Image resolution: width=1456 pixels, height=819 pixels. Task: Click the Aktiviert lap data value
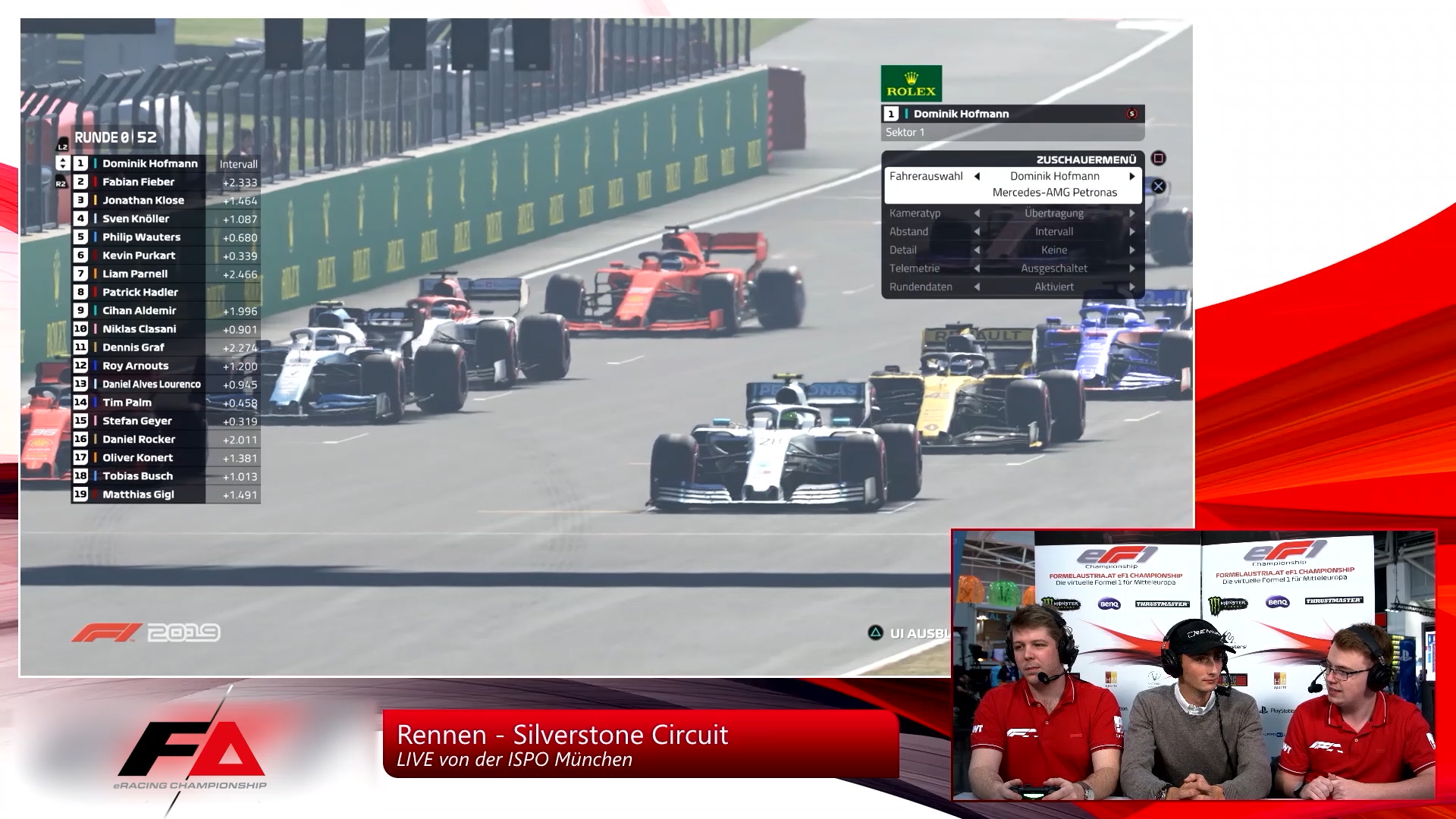1054,287
